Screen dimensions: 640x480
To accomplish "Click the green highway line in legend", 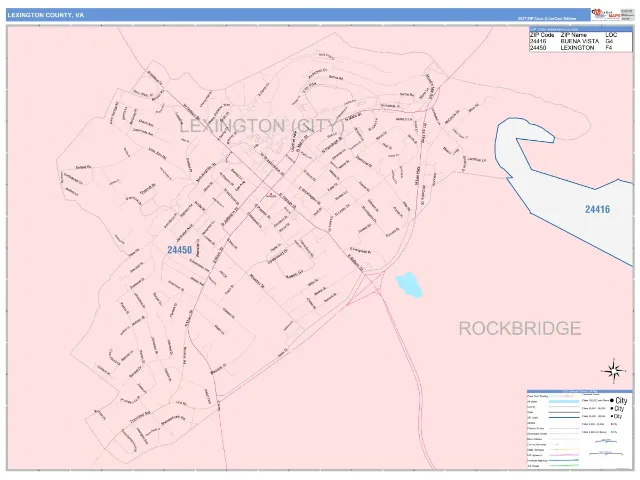I will coord(564,466).
